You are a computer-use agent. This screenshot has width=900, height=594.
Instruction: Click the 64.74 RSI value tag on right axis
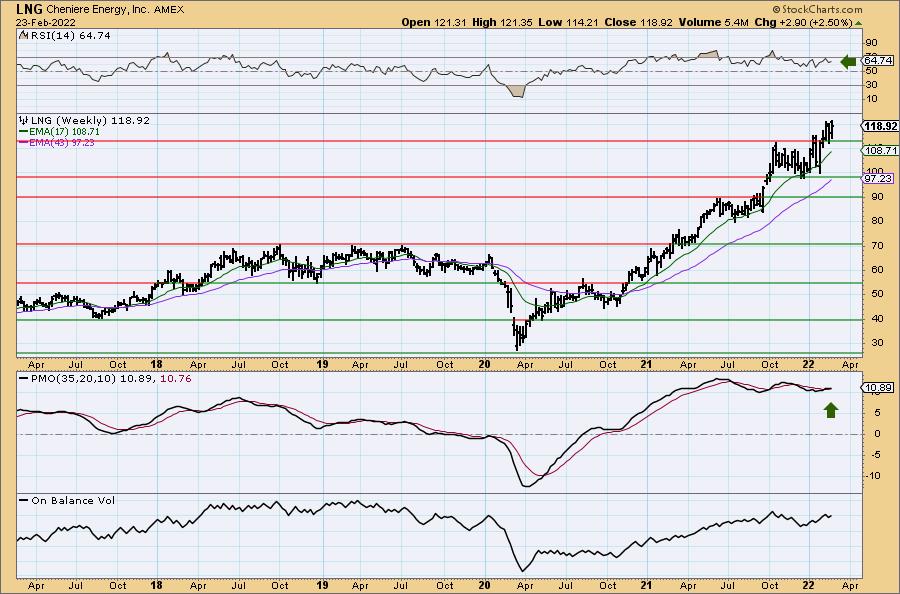(878, 60)
